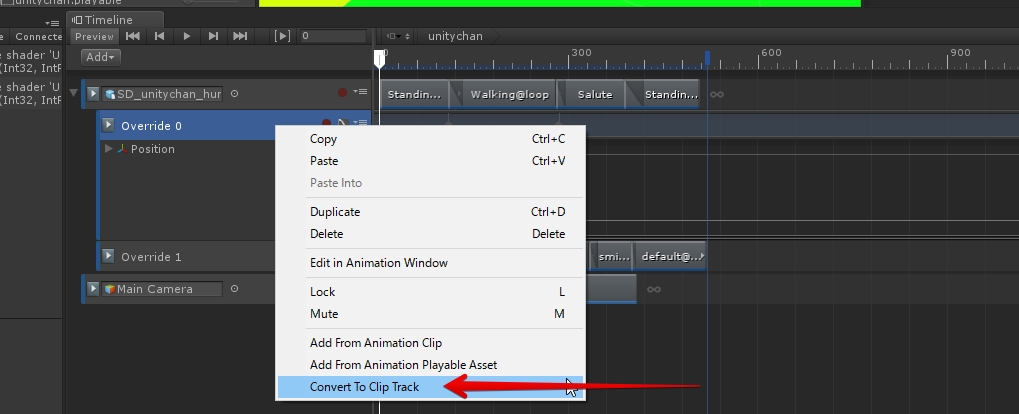Viewport: 1019px width, 414px height.
Task: Select the prefab icon in SD_unitychan binding
Action: point(110,94)
